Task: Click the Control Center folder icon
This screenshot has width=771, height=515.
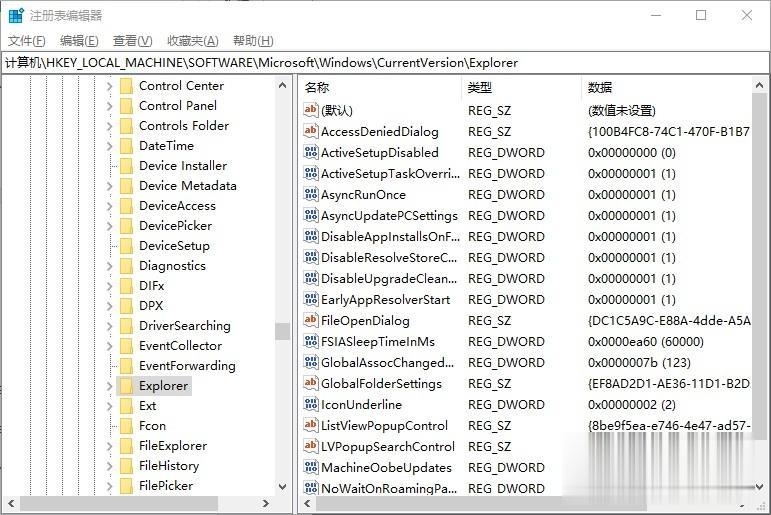Action: [126, 86]
